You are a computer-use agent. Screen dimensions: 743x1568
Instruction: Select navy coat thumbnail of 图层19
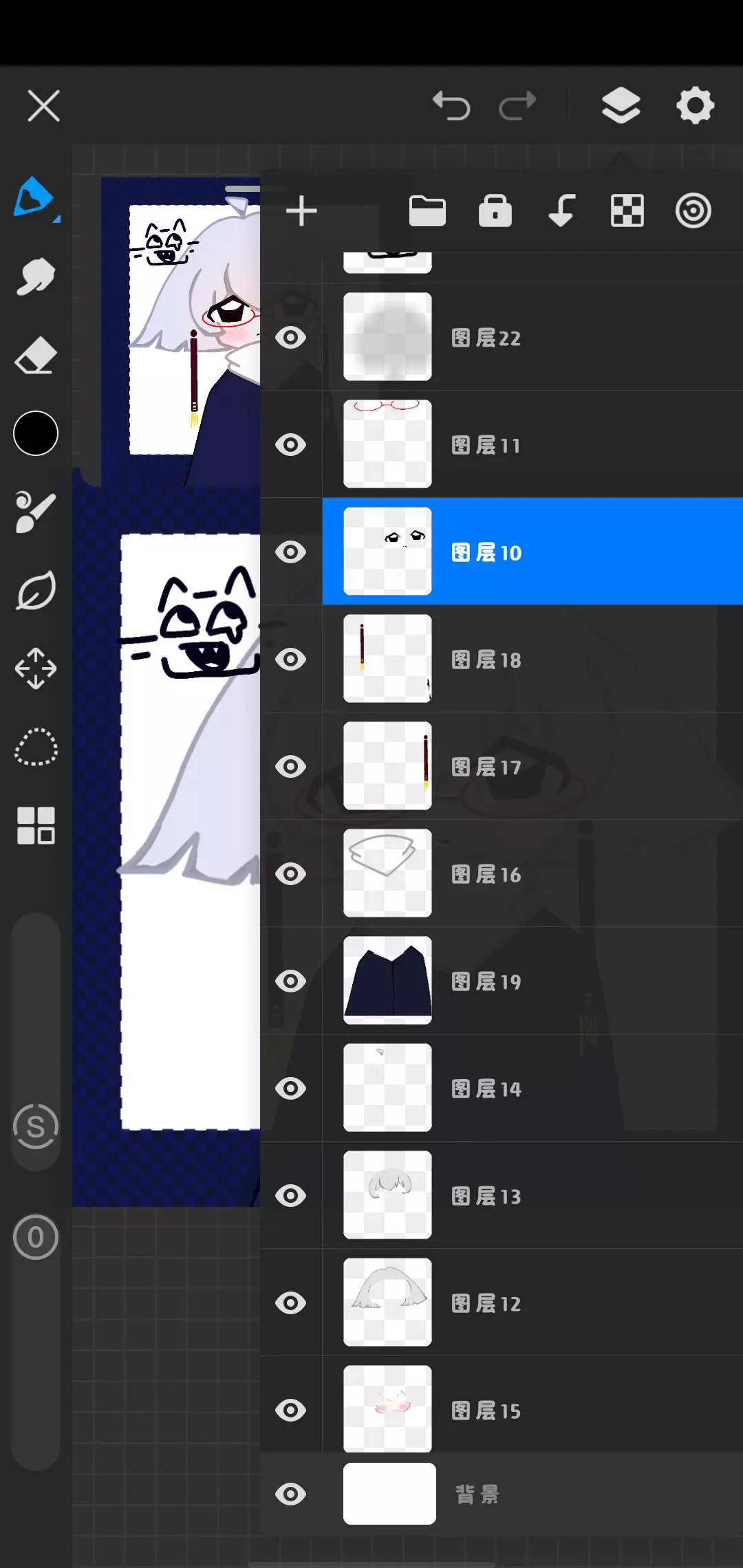[387, 981]
